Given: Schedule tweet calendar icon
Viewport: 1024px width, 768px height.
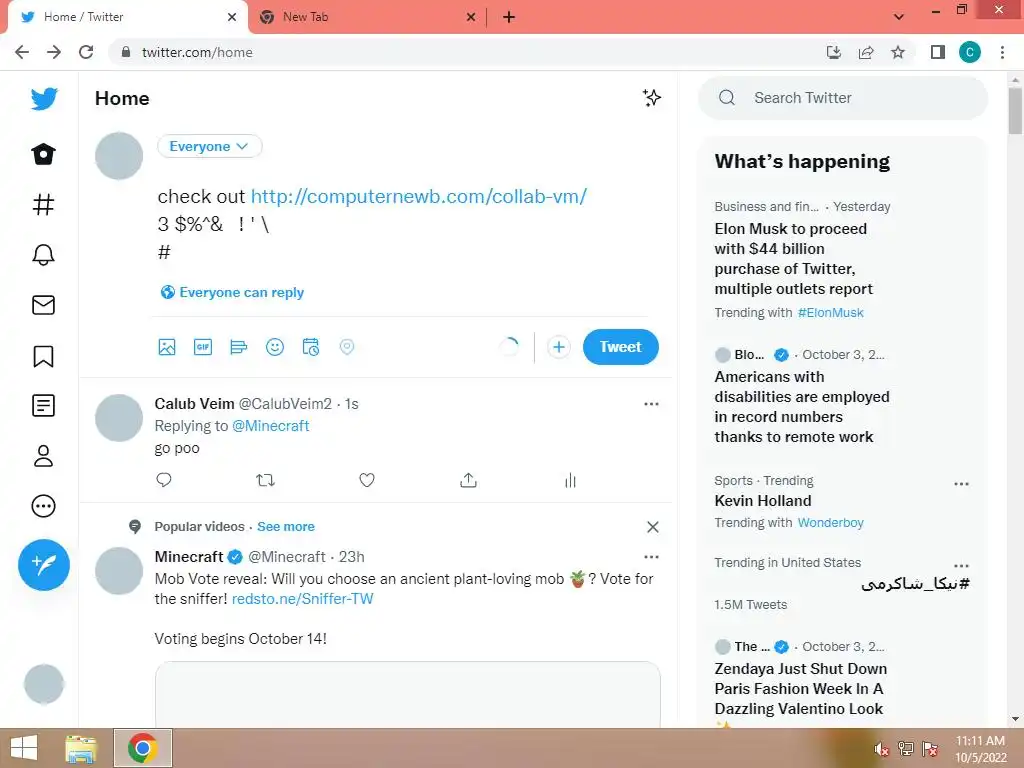Looking at the screenshot, I should point(311,347).
